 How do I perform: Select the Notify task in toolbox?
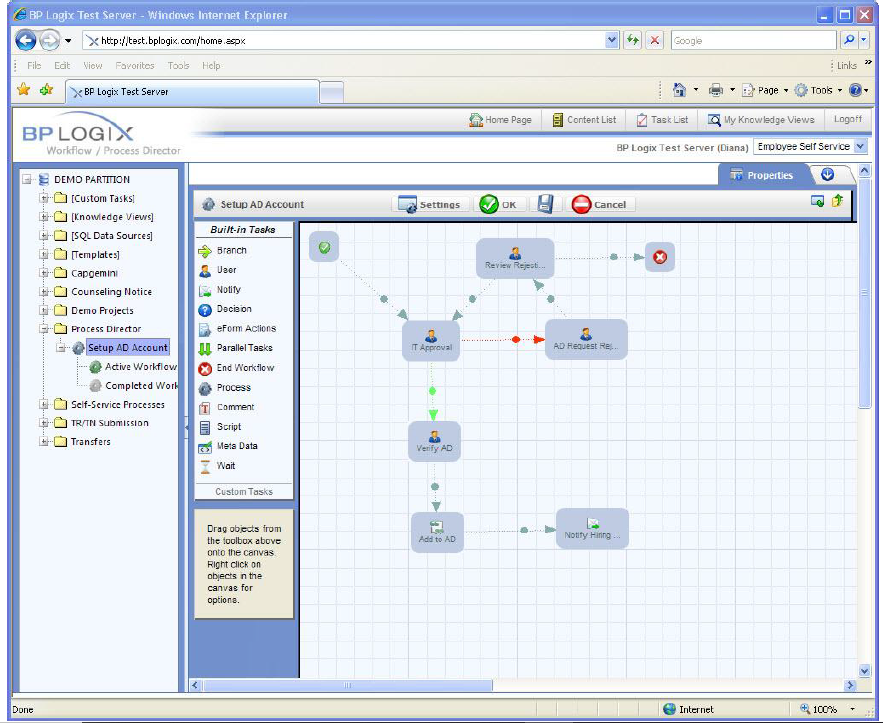pyautogui.click(x=220, y=290)
